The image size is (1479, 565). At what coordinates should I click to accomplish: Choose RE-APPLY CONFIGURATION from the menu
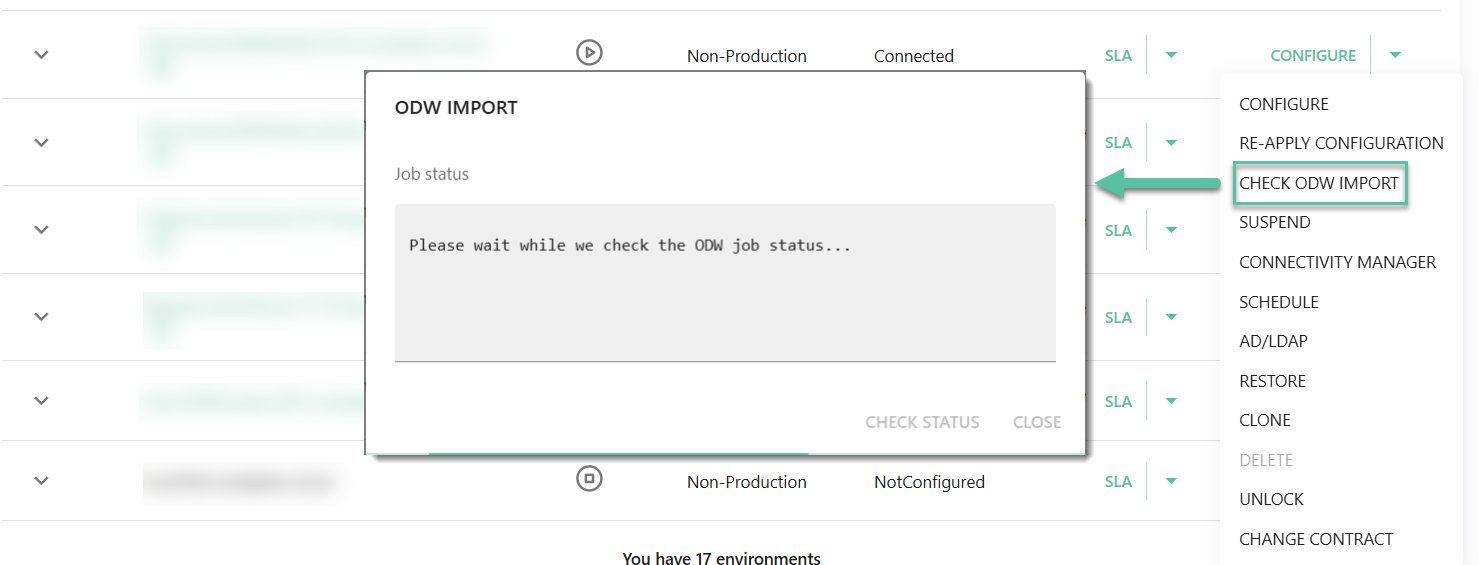tap(1341, 143)
